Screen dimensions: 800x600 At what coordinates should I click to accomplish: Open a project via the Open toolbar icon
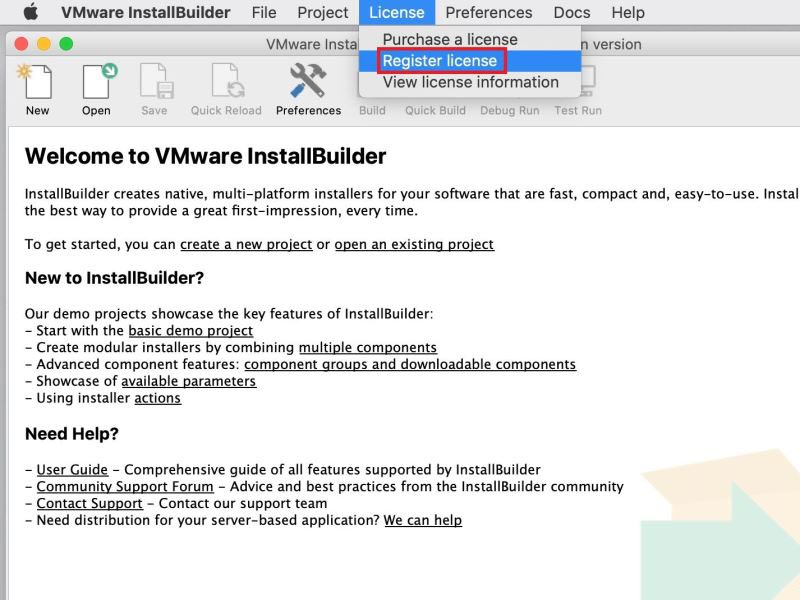pos(95,84)
